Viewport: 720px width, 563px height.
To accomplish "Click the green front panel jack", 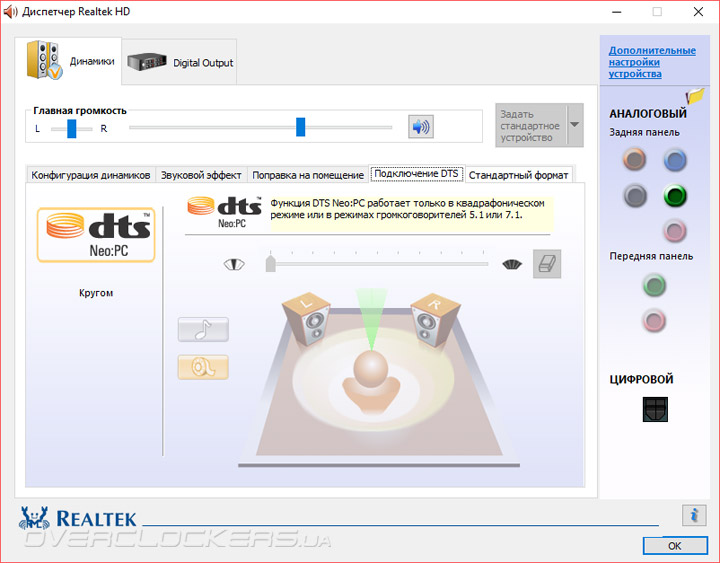I will [x=654, y=285].
